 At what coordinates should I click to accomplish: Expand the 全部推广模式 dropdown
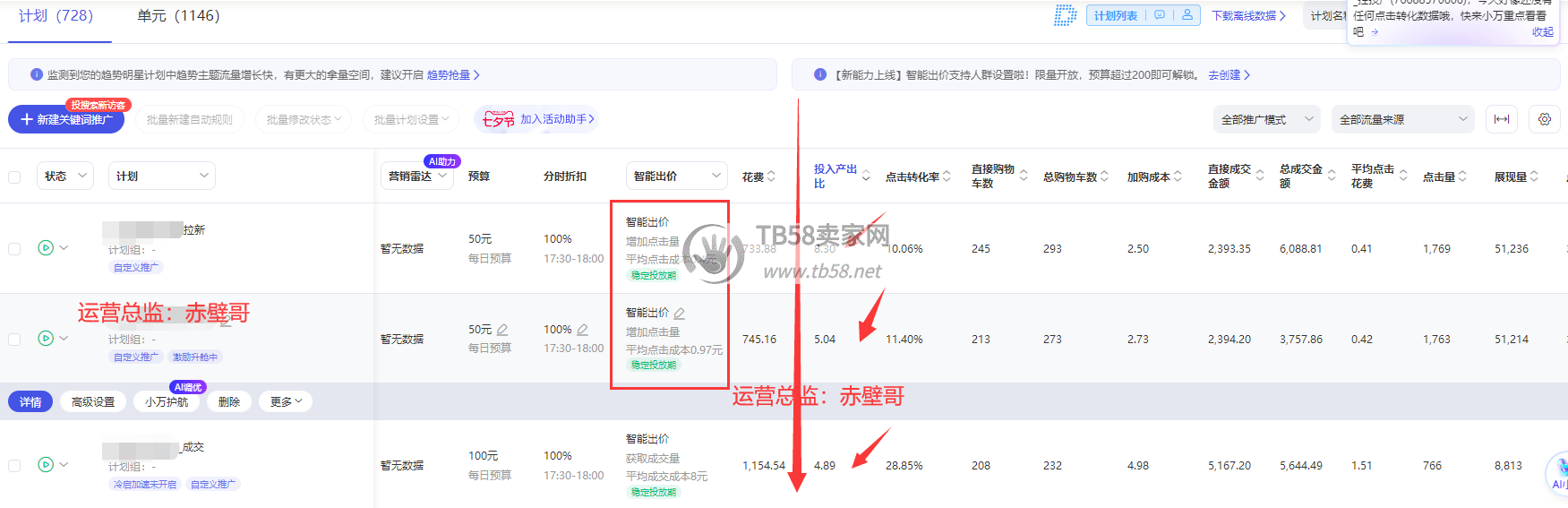click(x=1266, y=119)
